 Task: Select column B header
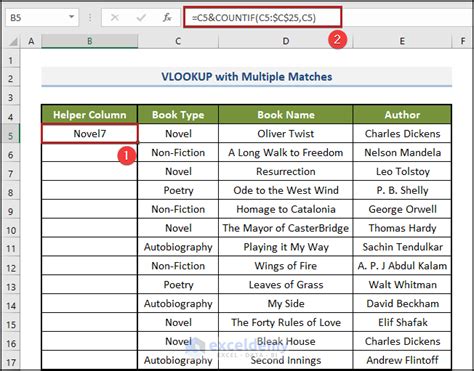[x=90, y=41]
